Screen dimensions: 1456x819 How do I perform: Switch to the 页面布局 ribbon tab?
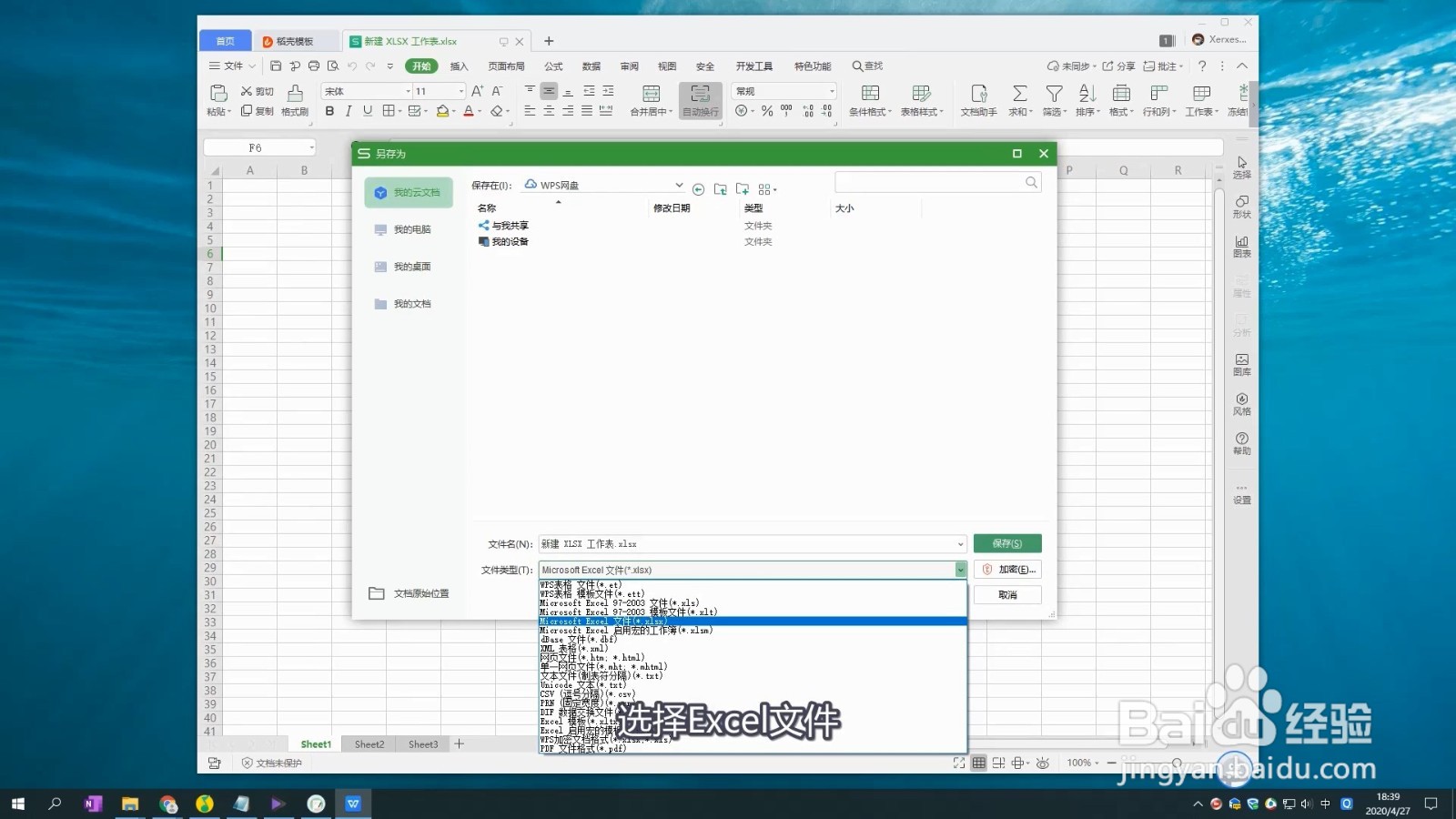point(506,66)
